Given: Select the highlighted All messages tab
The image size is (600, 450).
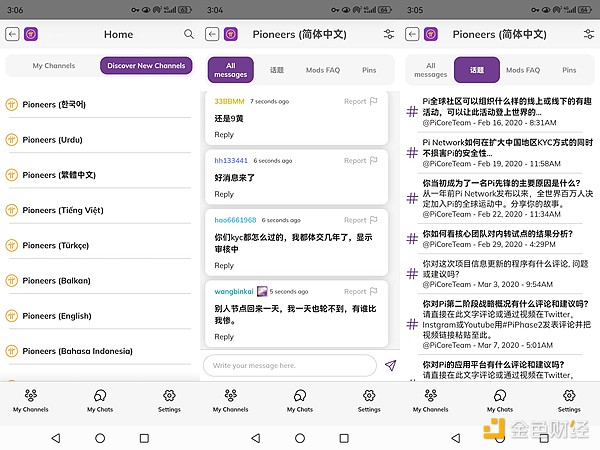Looking at the screenshot, I should pos(230,70).
